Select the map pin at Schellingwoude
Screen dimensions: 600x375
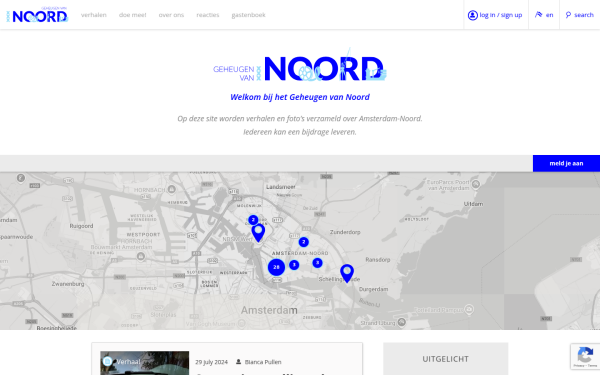[x=347, y=273]
